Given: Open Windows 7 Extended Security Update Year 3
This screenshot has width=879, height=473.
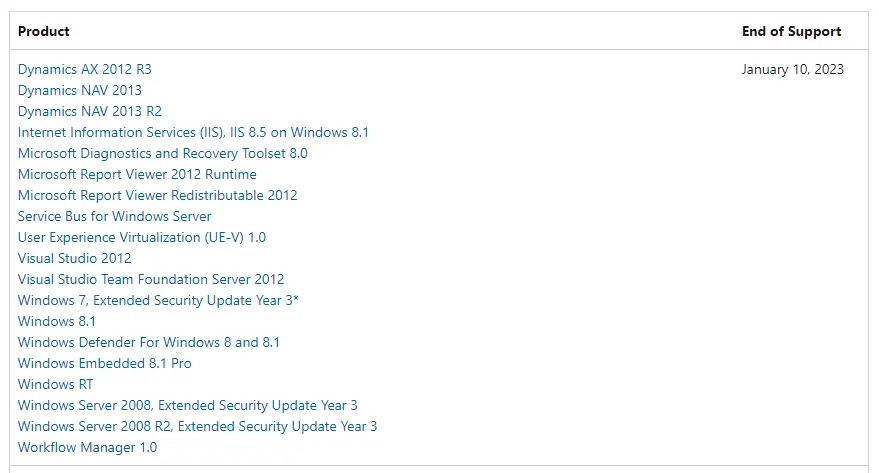Looking at the screenshot, I should pos(158,300).
